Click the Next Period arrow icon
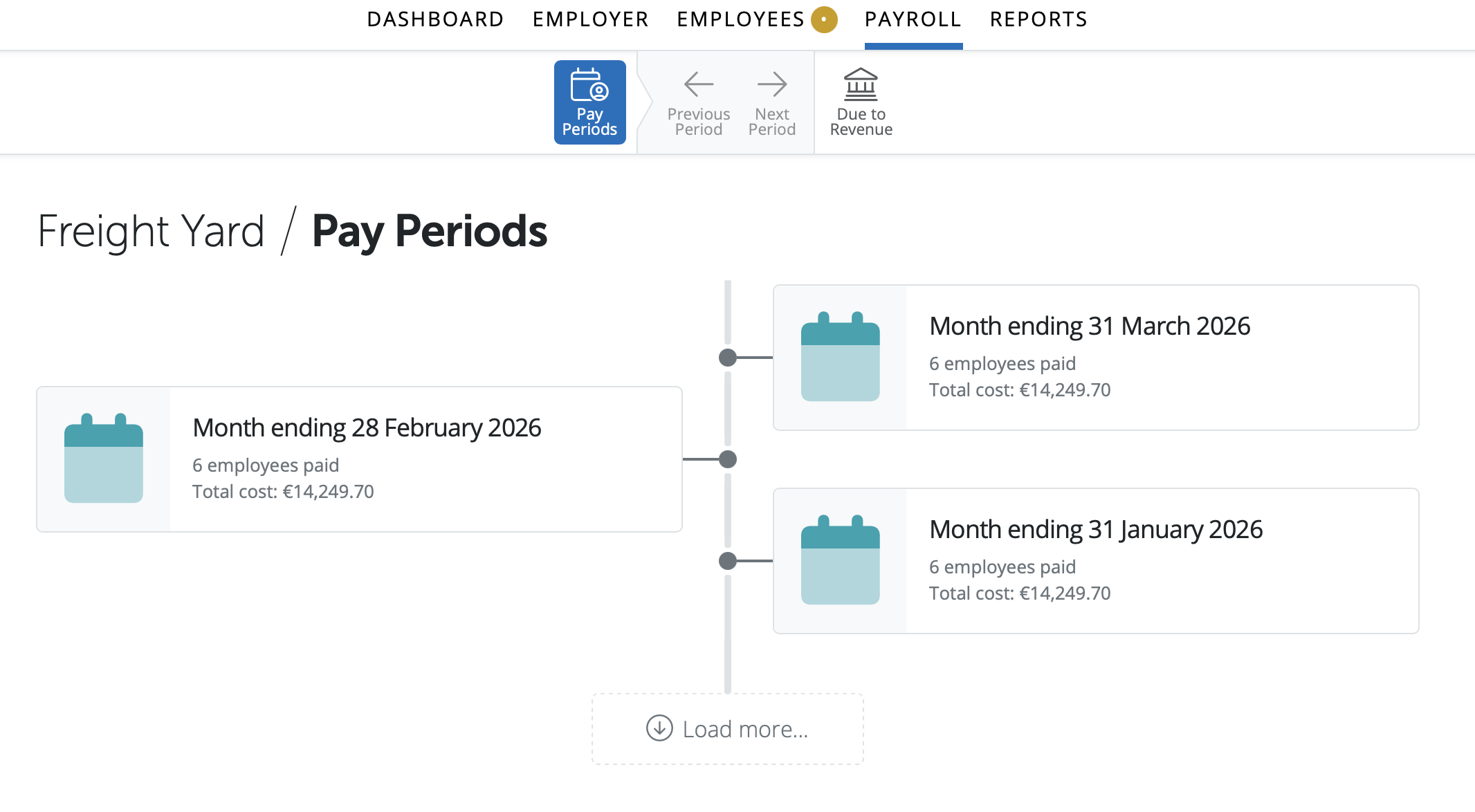The width and height of the screenshot is (1475, 812). pyautogui.click(x=771, y=84)
